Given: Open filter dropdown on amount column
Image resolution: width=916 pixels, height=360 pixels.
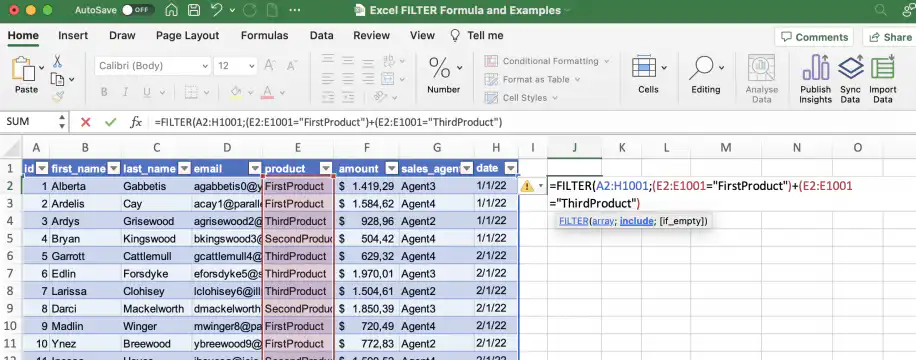Looking at the screenshot, I should click(392, 168).
